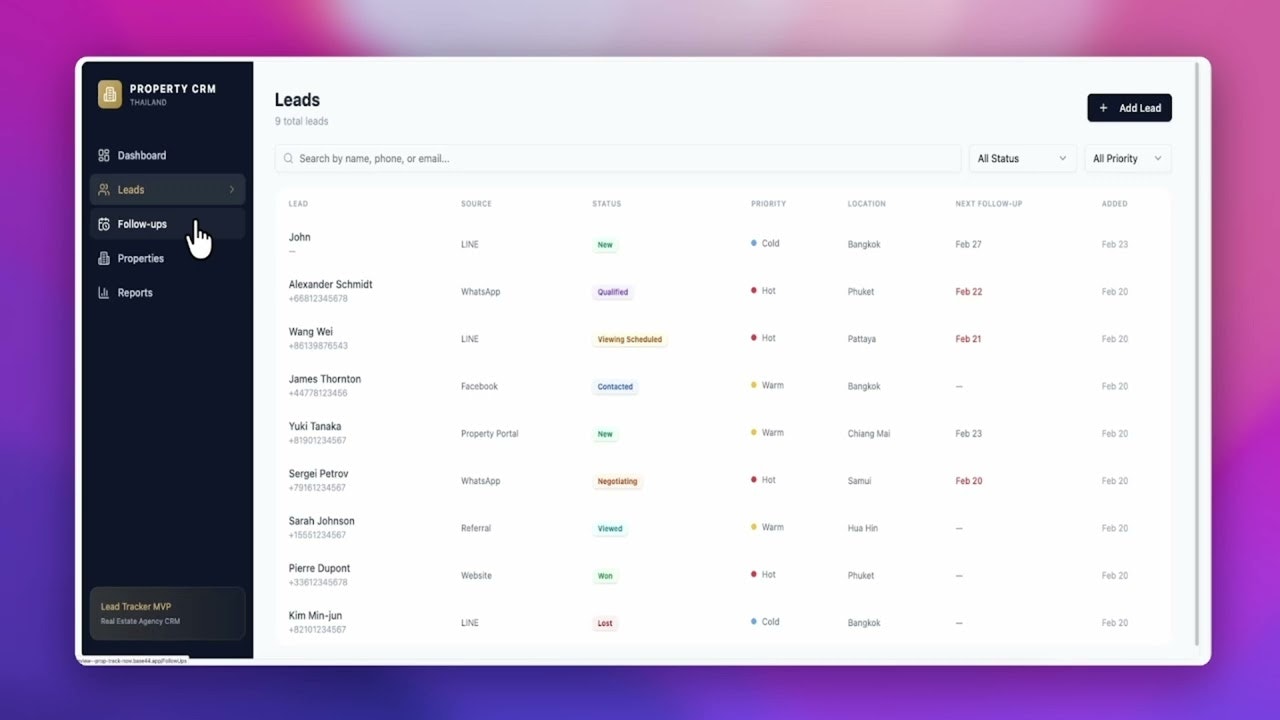
Task: Click the ADDED column header
Action: (x=1114, y=204)
